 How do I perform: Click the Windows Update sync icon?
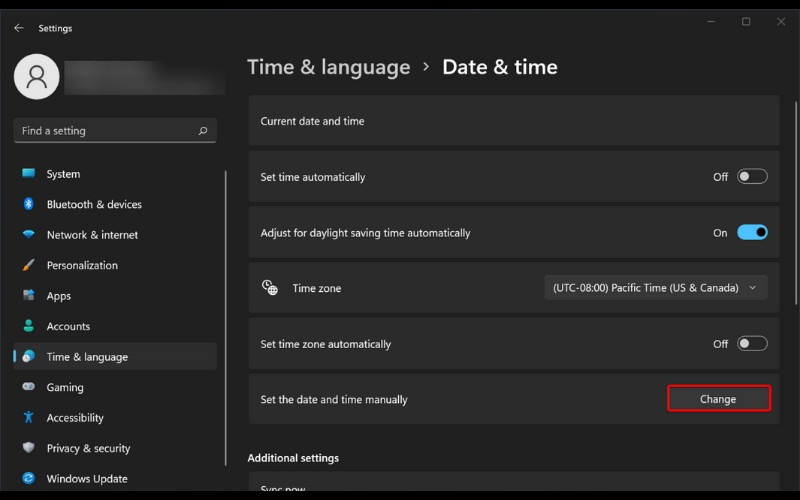(29, 478)
